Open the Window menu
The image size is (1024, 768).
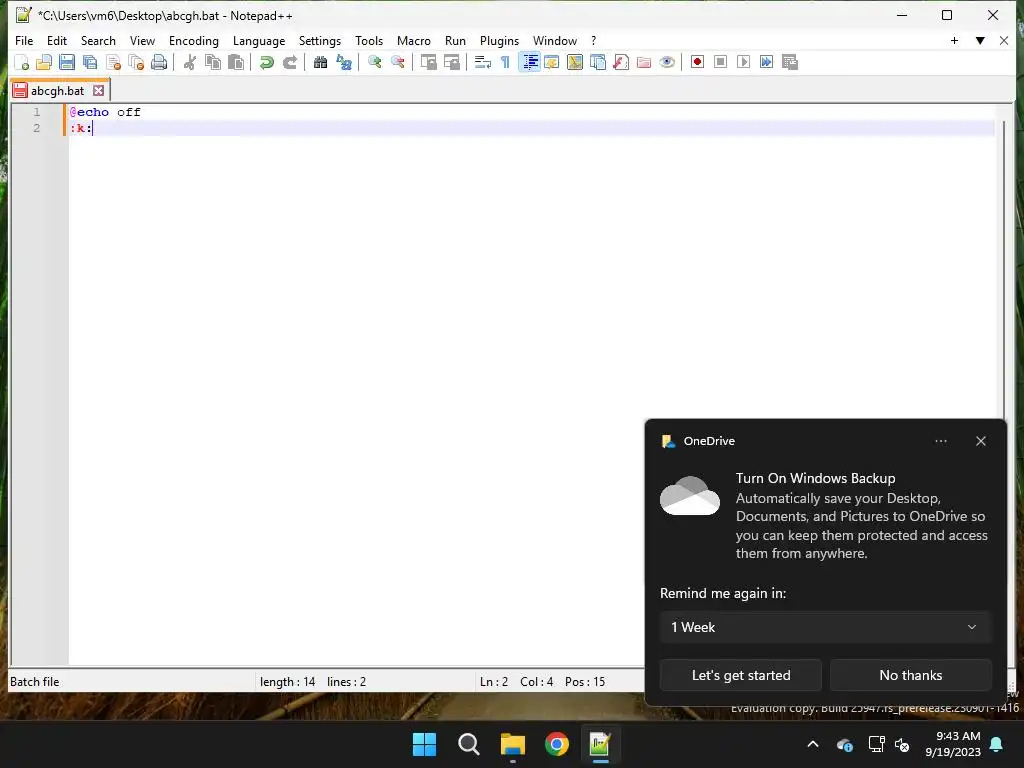coord(554,40)
